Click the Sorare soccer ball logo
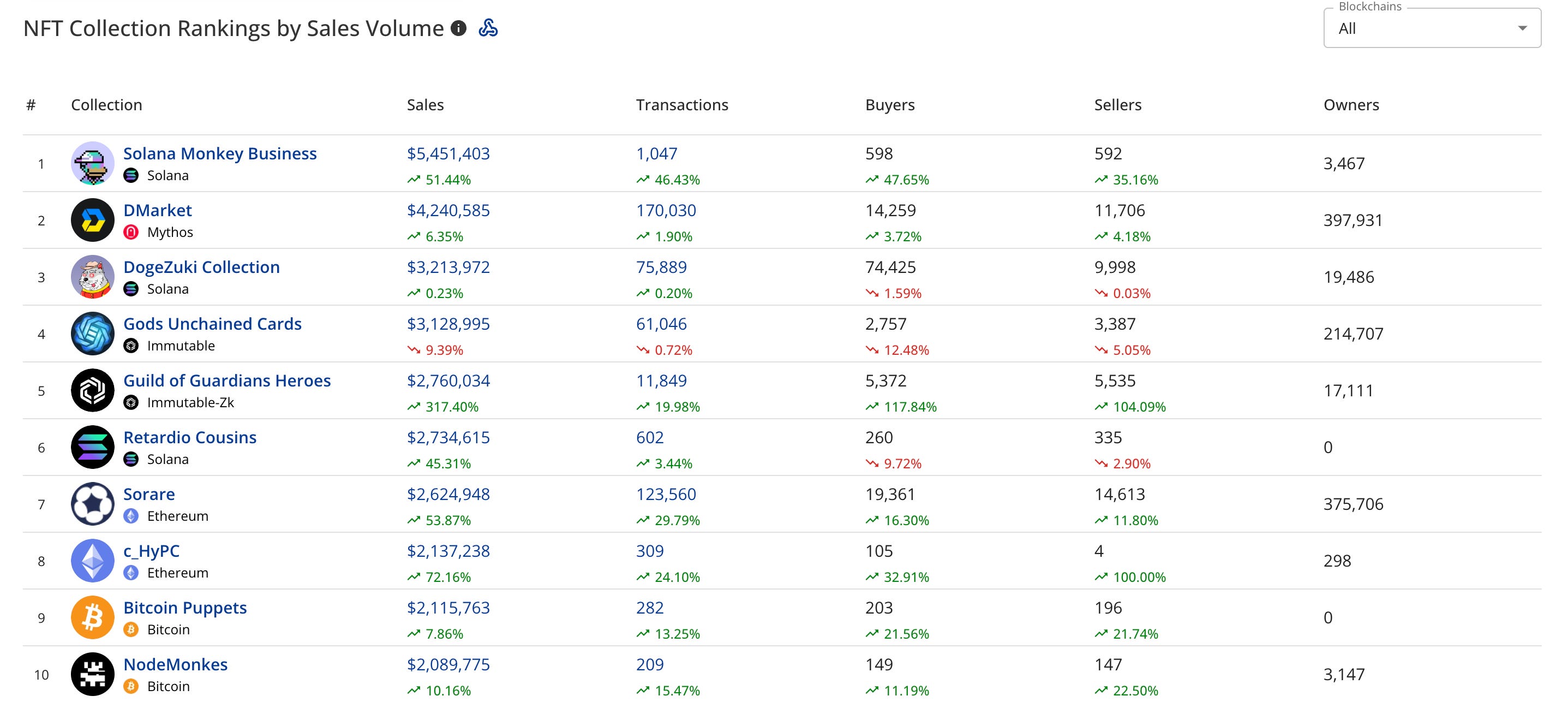Screen dimensions: 1568x702 click(93, 503)
